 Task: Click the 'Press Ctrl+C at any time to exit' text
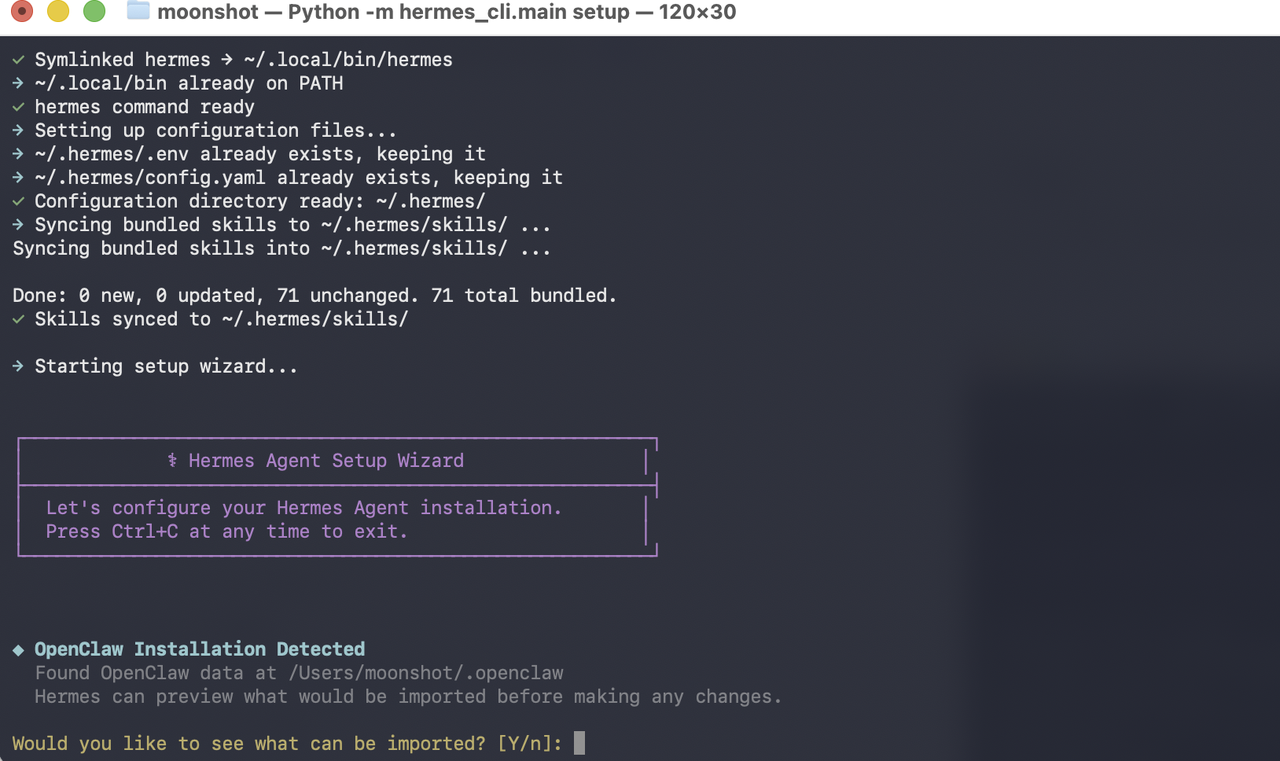point(226,531)
